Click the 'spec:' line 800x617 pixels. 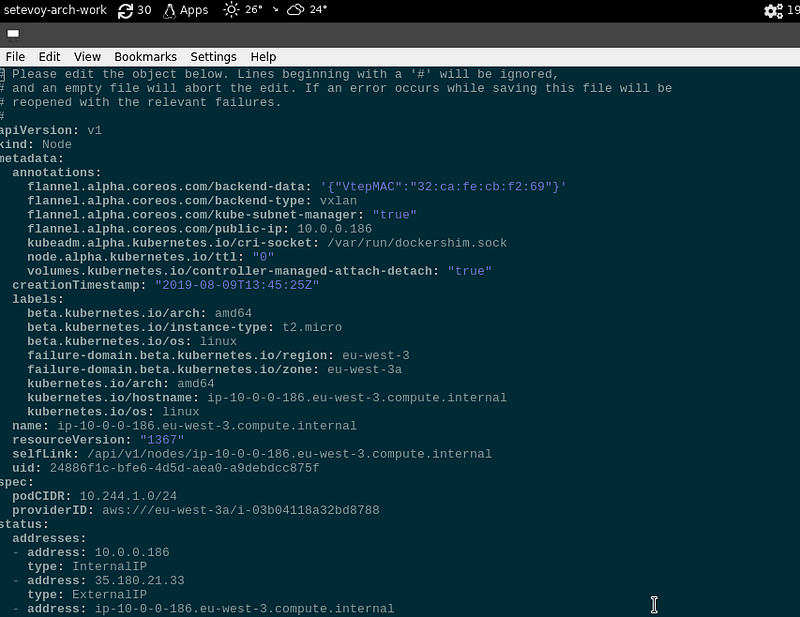coord(17,482)
